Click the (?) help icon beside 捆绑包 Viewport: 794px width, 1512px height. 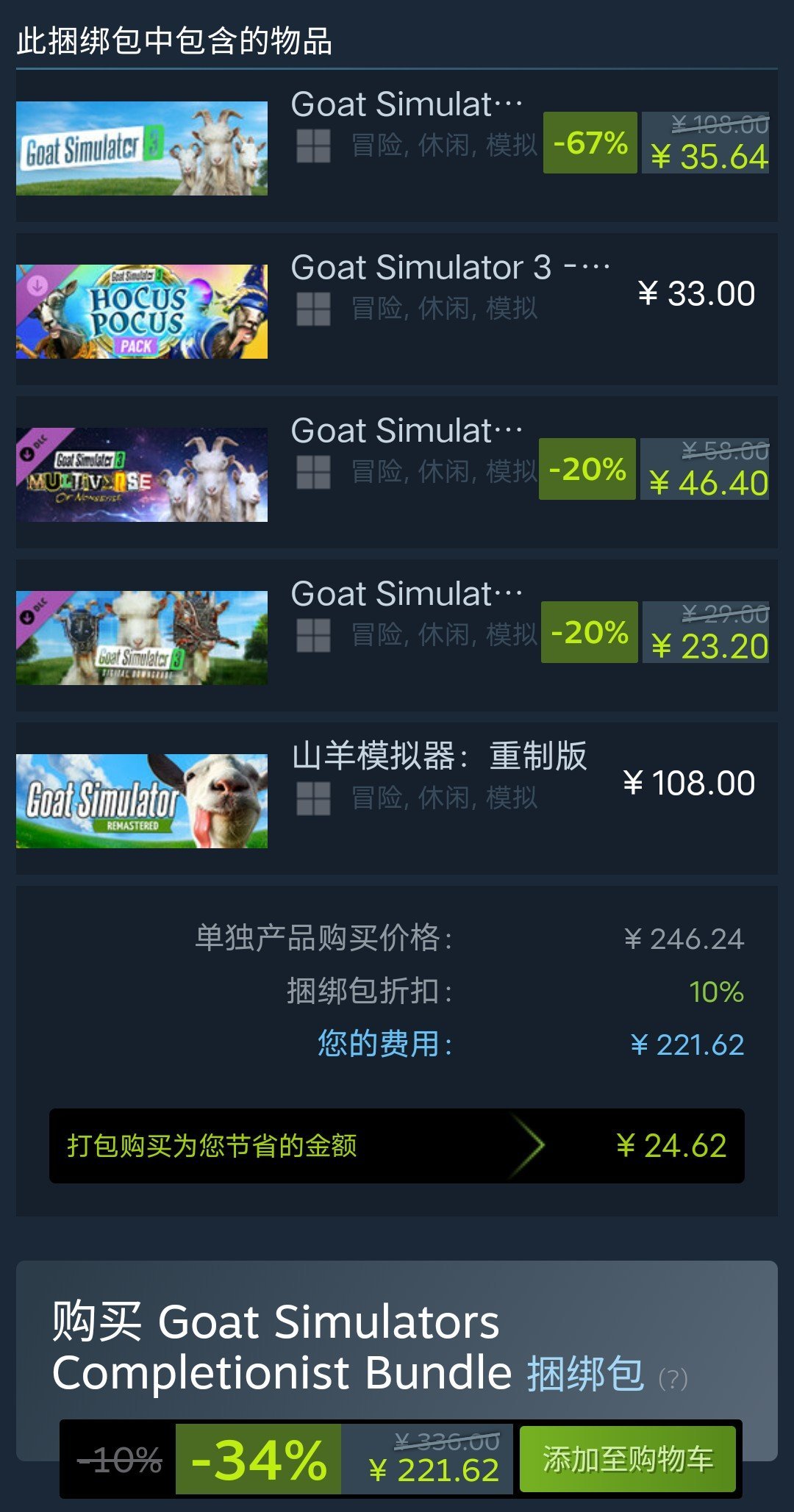[x=673, y=1379]
